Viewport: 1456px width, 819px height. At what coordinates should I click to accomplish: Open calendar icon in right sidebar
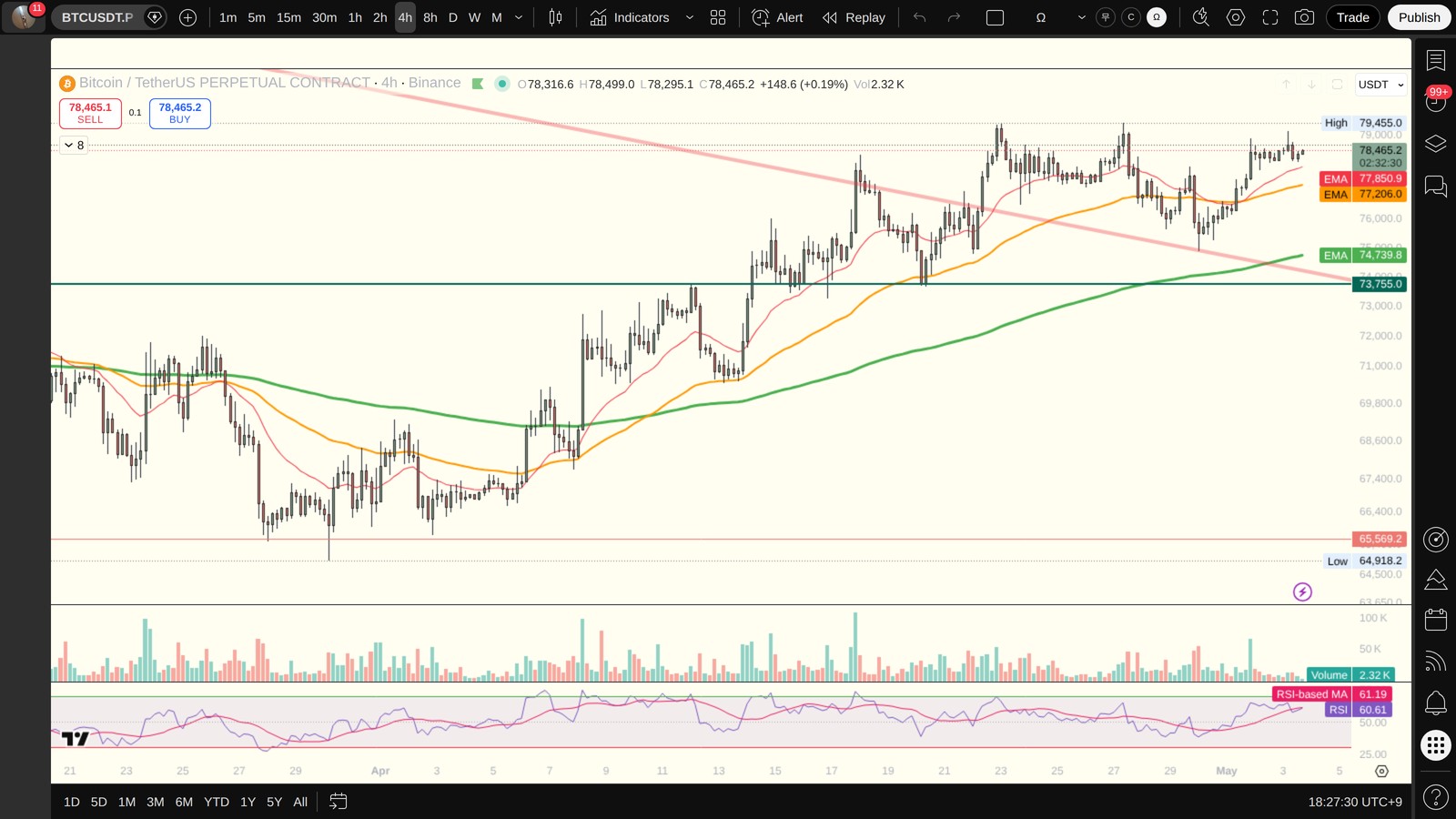[1436, 620]
